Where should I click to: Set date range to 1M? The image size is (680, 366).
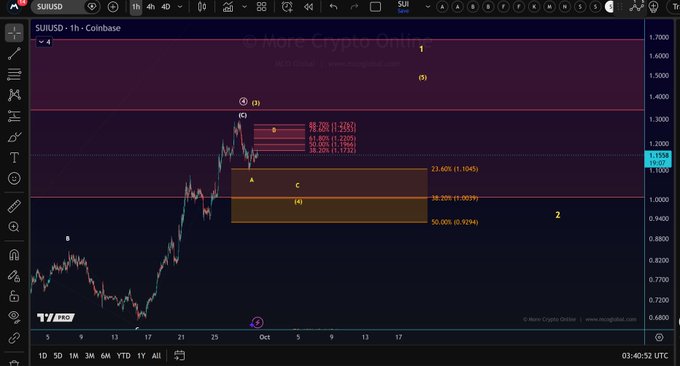[x=74, y=356]
